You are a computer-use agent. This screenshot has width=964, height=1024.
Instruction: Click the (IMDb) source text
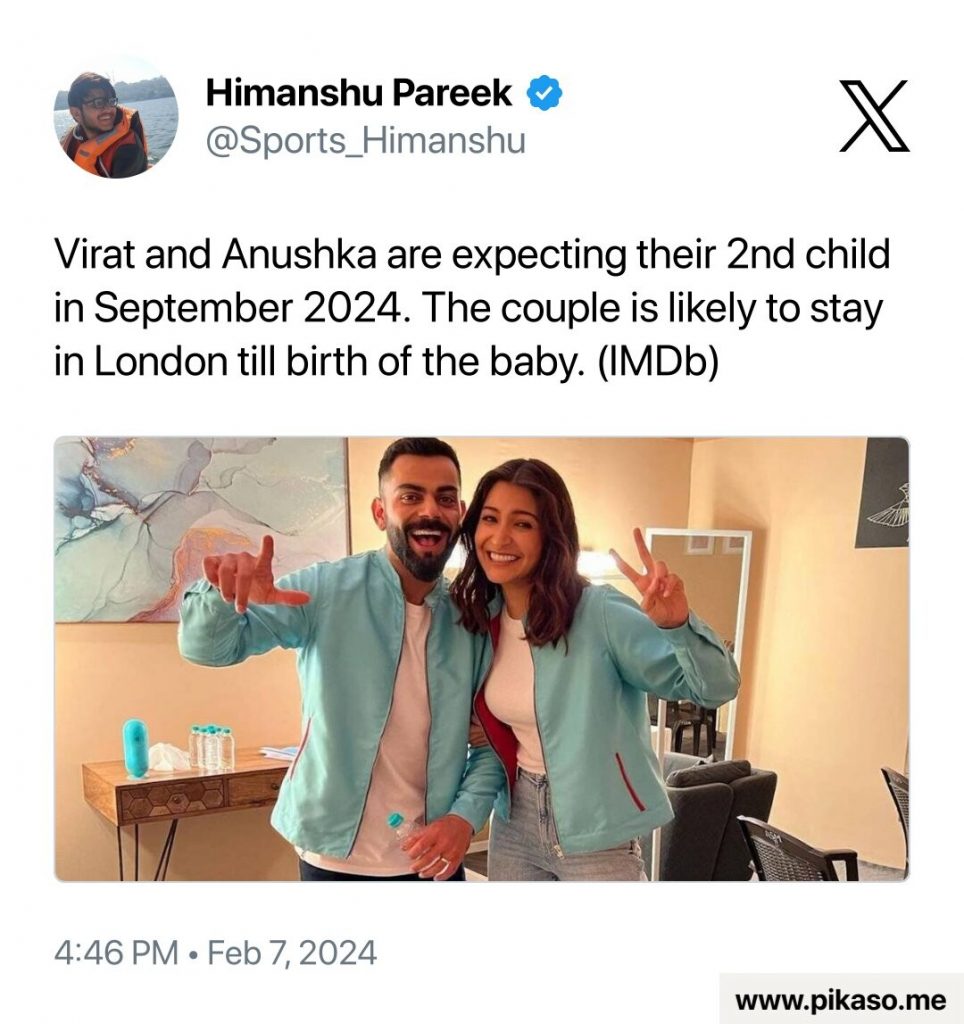(x=658, y=361)
